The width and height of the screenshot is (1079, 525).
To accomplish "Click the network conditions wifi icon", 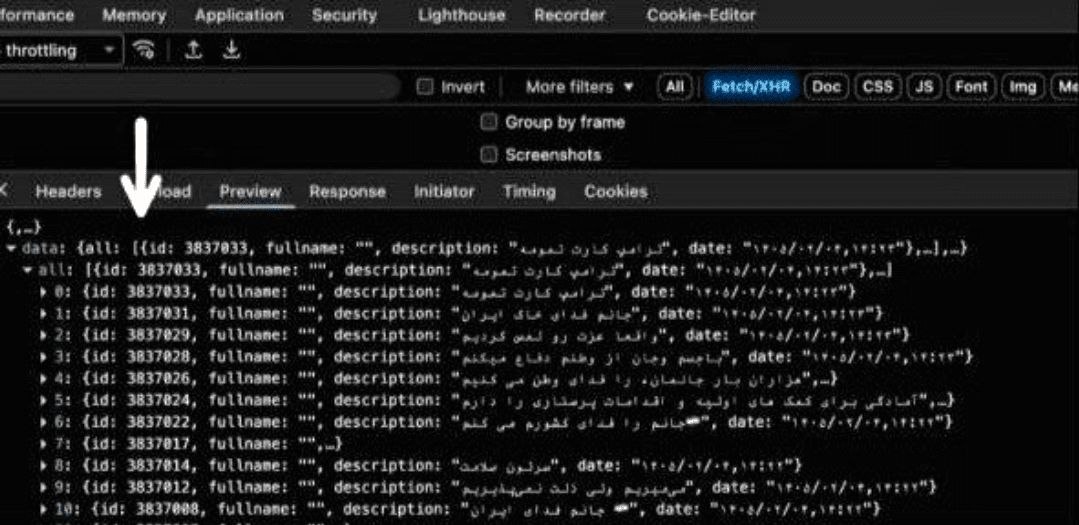I will click(145, 50).
